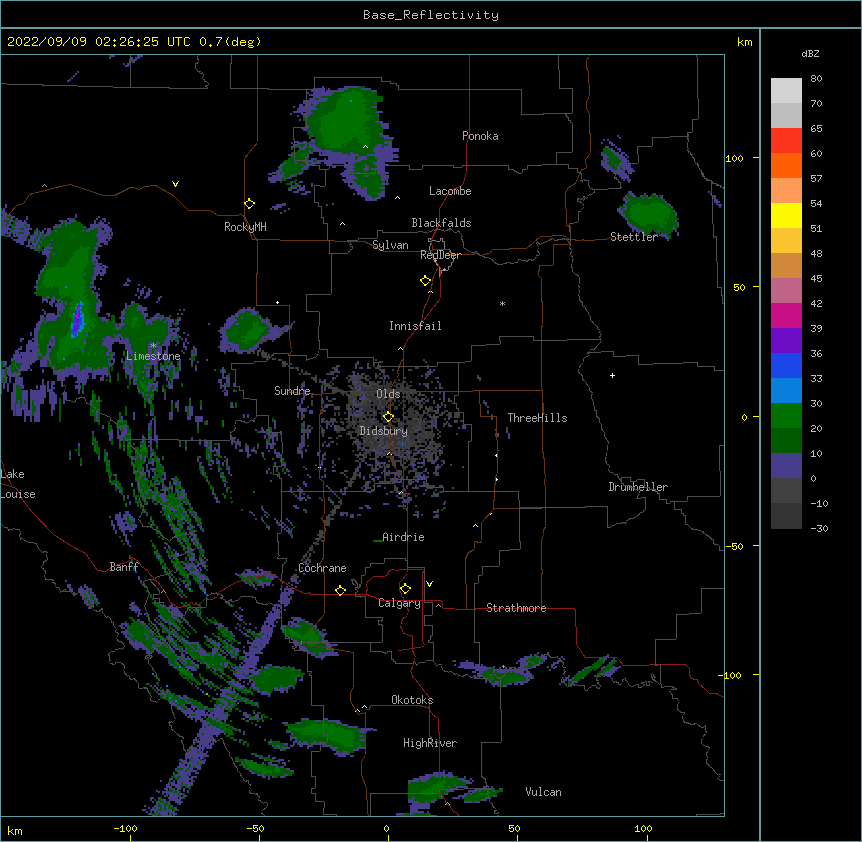Select the 100 tick on right axis

click(x=734, y=158)
